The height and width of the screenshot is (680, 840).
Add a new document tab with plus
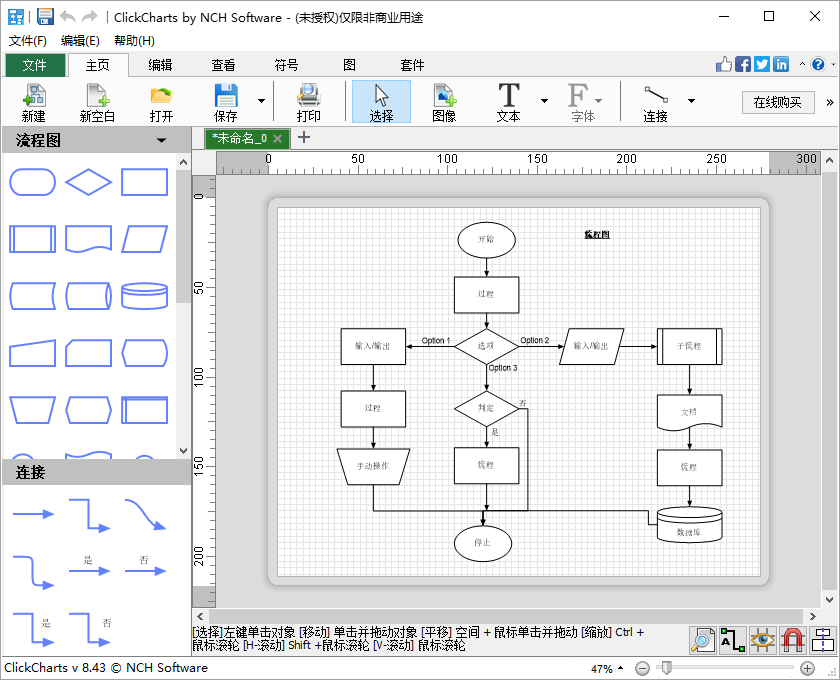[x=304, y=138]
